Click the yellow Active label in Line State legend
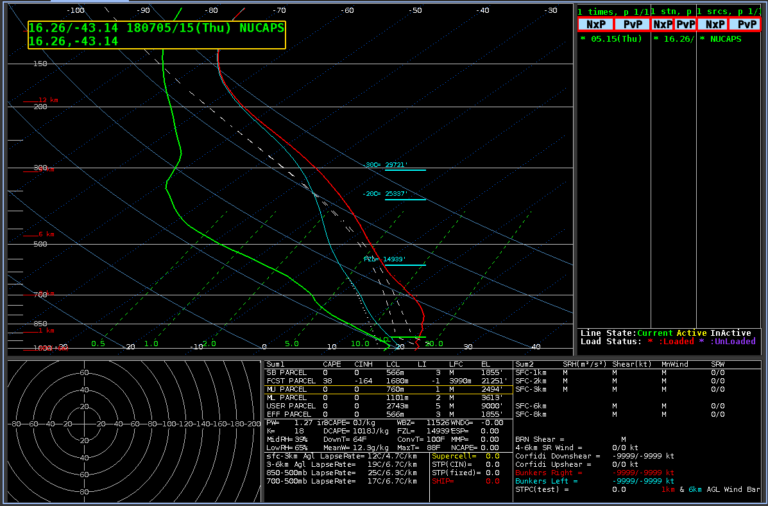This screenshot has width=768, height=506. click(691, 333)
